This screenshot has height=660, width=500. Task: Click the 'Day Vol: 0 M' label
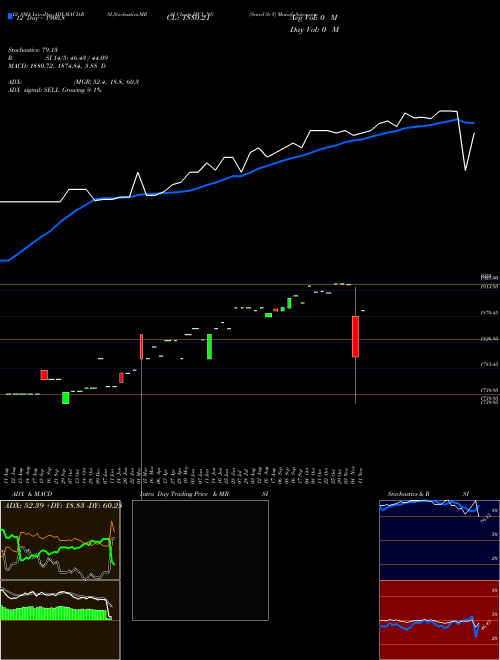point(314,30)
